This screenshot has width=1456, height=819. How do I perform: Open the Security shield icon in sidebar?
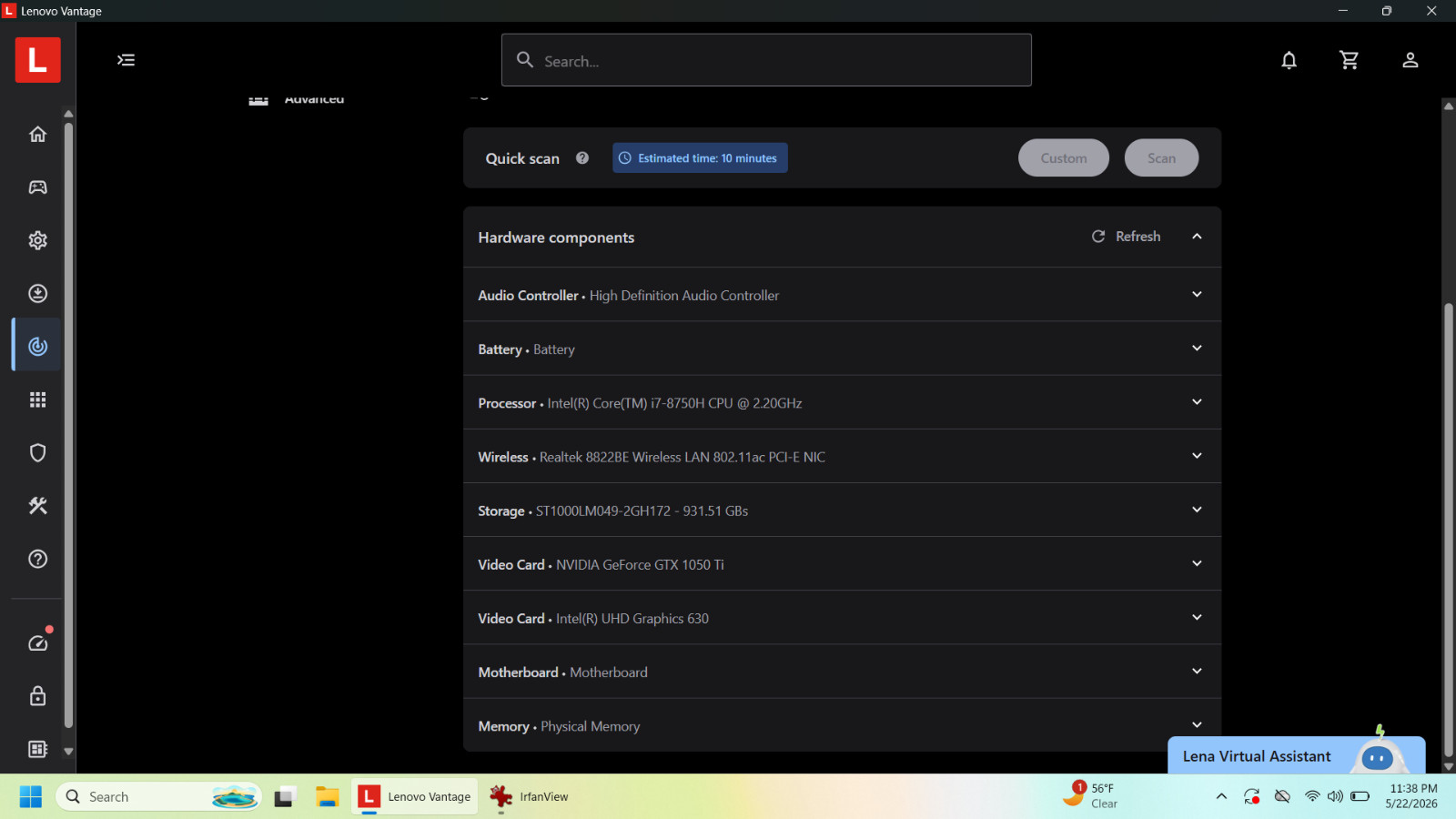[37, 452]
